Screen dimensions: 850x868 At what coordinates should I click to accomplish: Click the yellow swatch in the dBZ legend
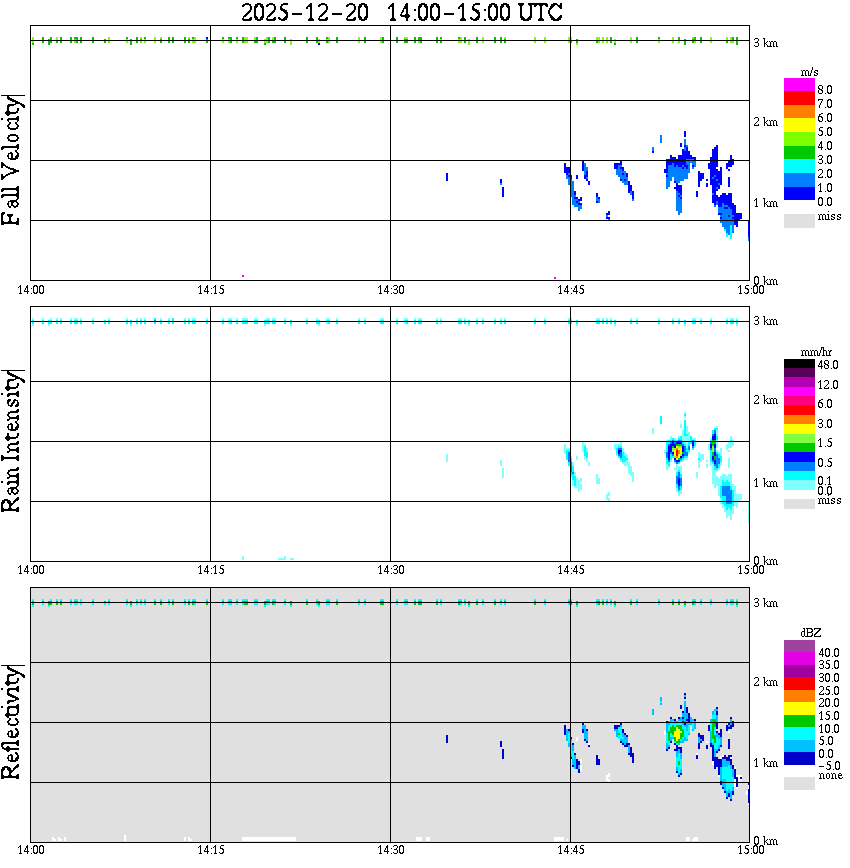tap(799, 709)
